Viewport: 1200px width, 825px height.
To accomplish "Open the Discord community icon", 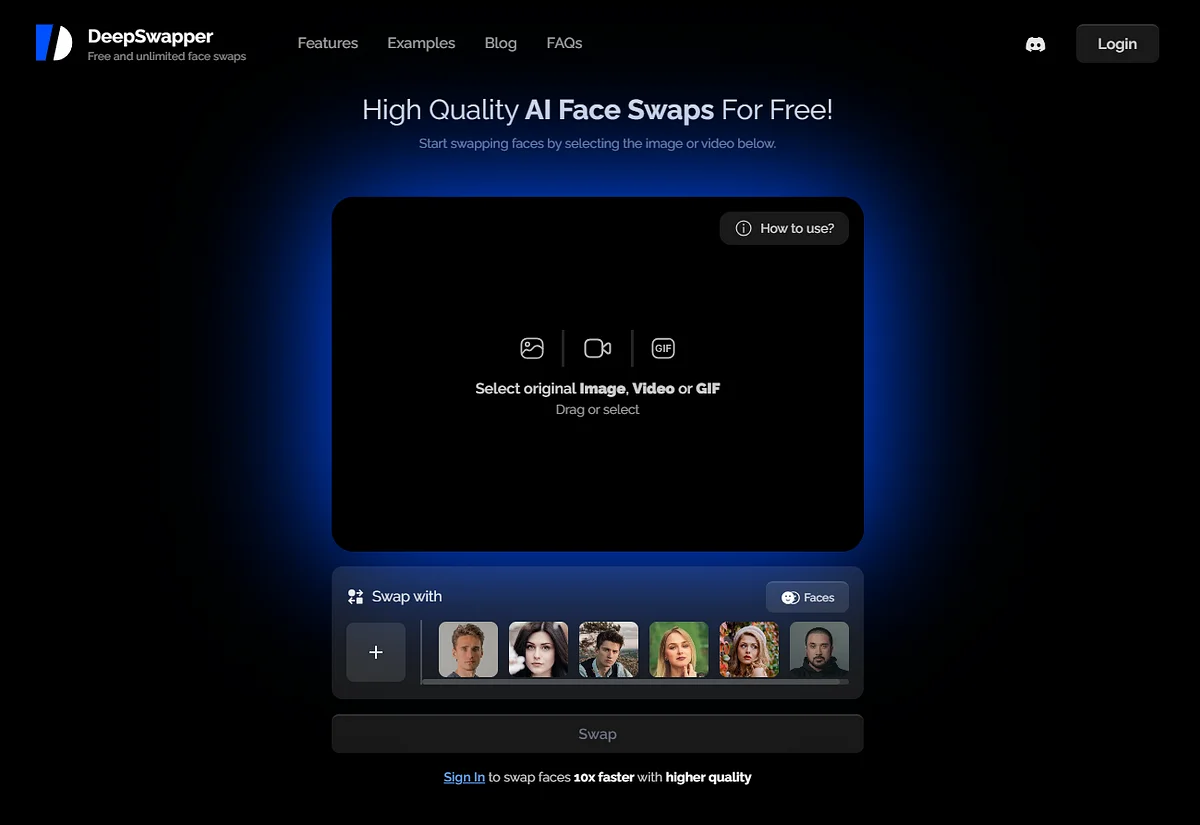I will pos(1036,44).
